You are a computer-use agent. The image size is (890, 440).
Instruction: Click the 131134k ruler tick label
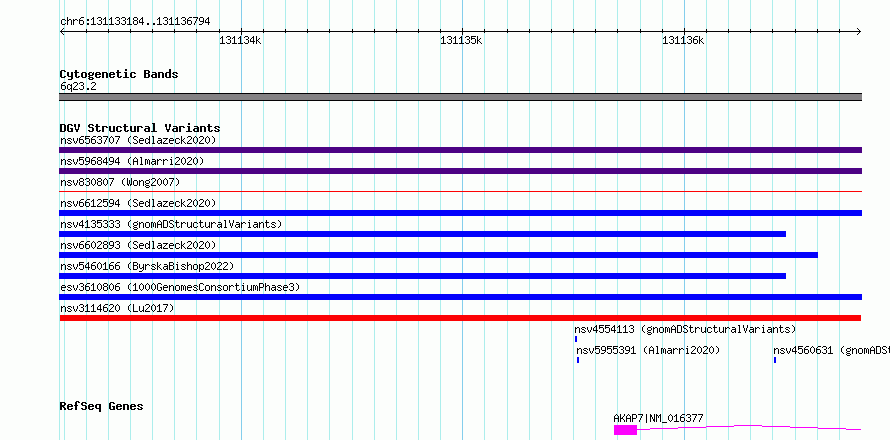point(240,40)
